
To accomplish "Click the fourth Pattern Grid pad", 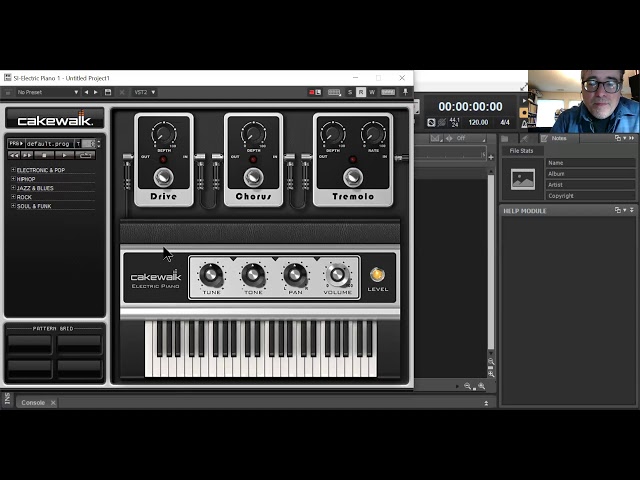I will (x=79, y=369).
